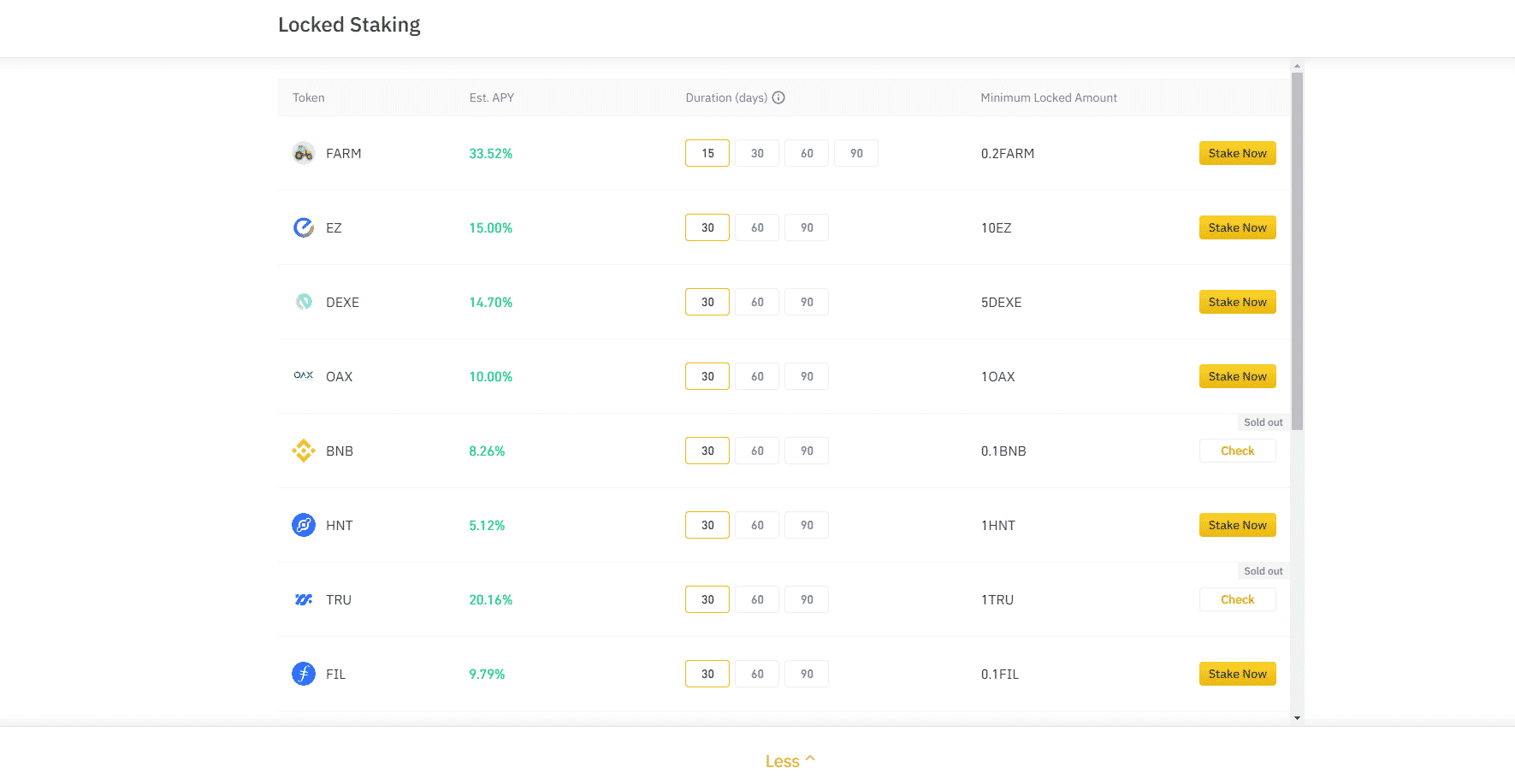
Task: Collapse the list with Less chevron
Action: click(790, 761)
